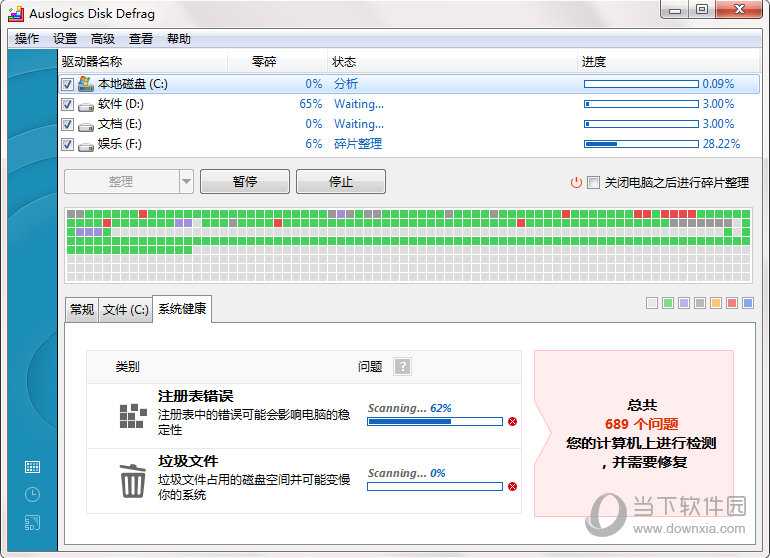
Task: Click the 65% fragmentation value for D:
Action: [311, 104]
